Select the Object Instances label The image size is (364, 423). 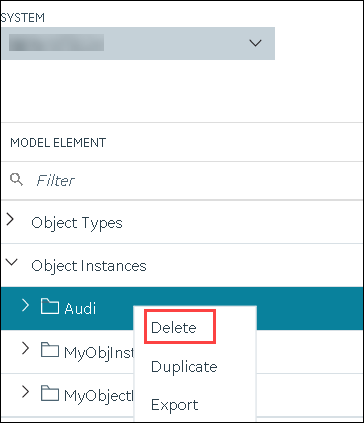coord(89,266)
